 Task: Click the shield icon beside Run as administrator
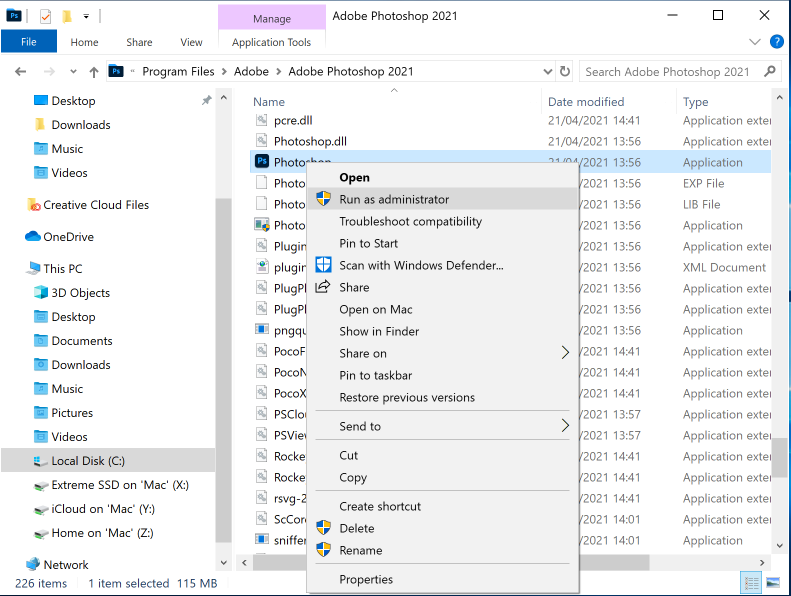coord(323,199)
